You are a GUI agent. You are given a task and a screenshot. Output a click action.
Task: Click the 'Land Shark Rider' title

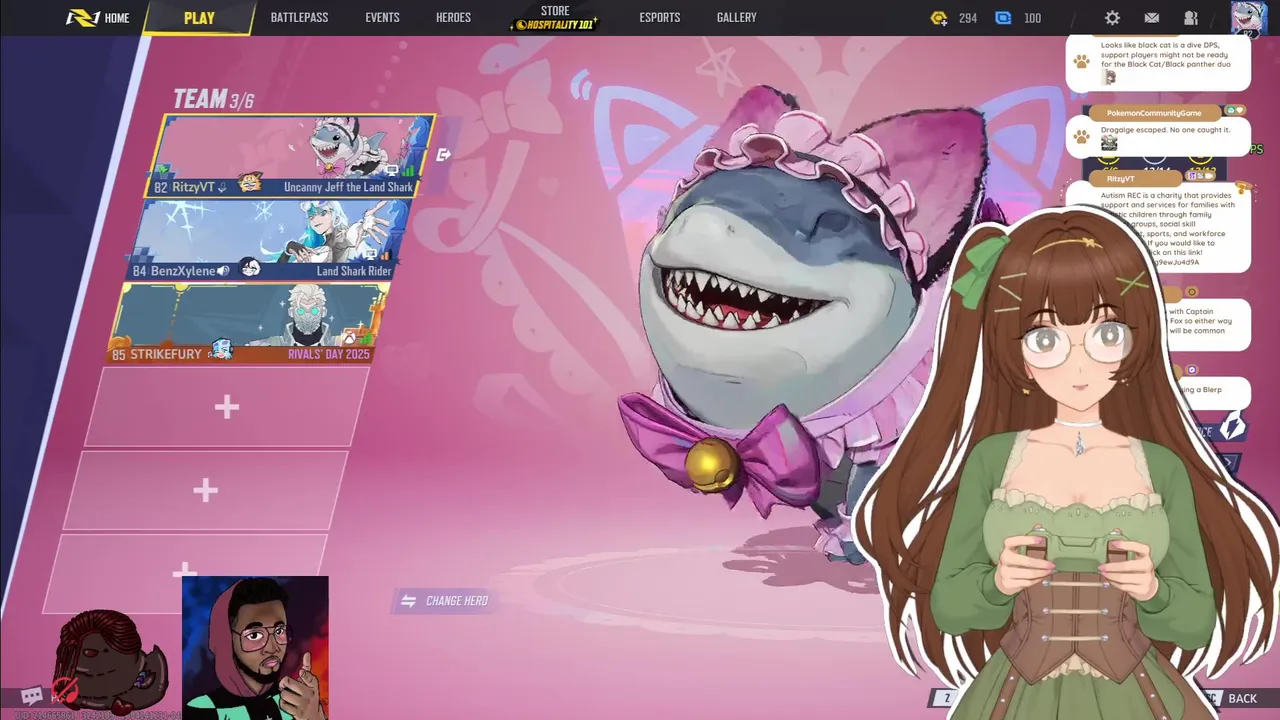[354, 271]
